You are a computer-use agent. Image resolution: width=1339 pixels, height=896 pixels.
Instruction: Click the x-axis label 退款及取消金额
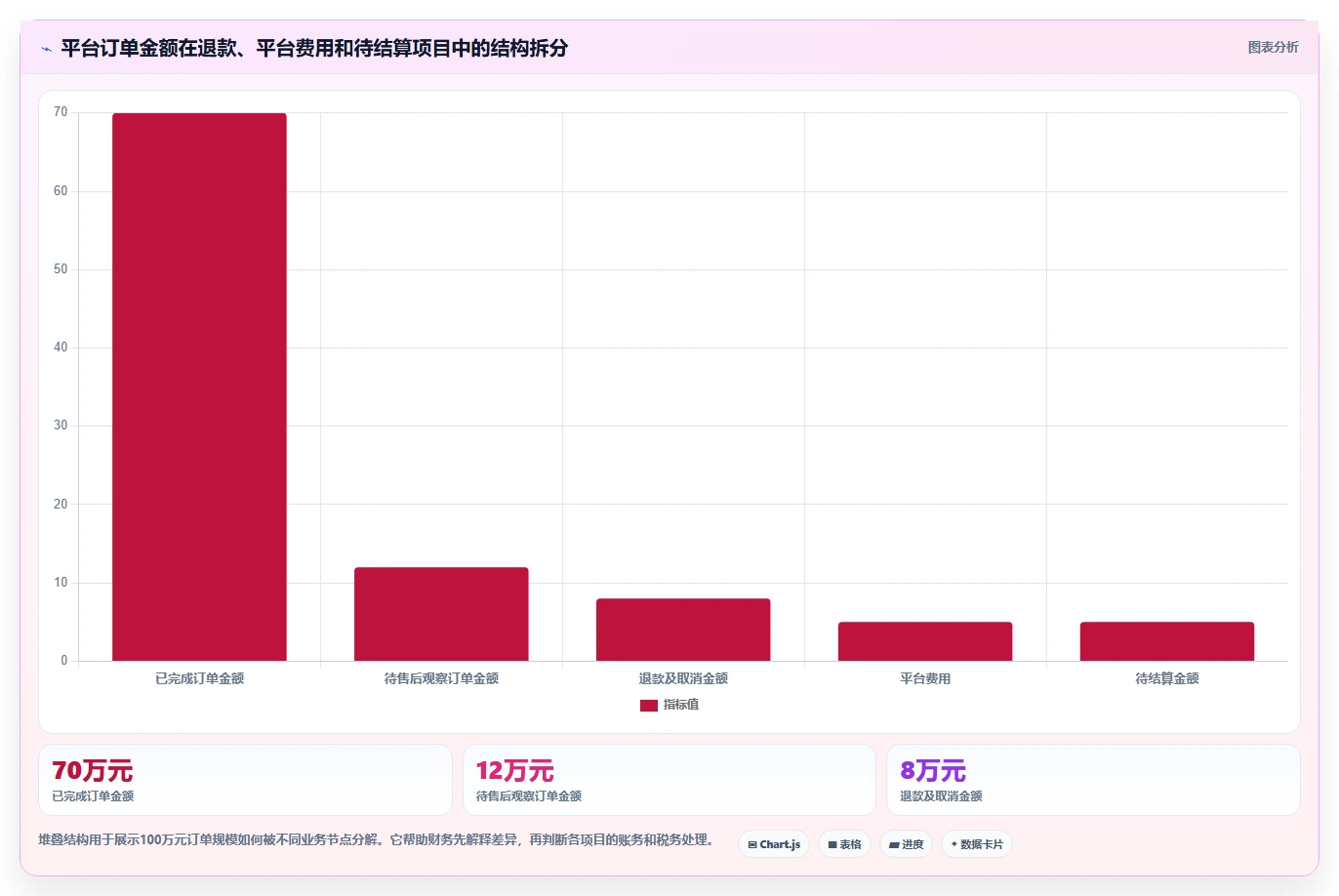coord(683,678)
